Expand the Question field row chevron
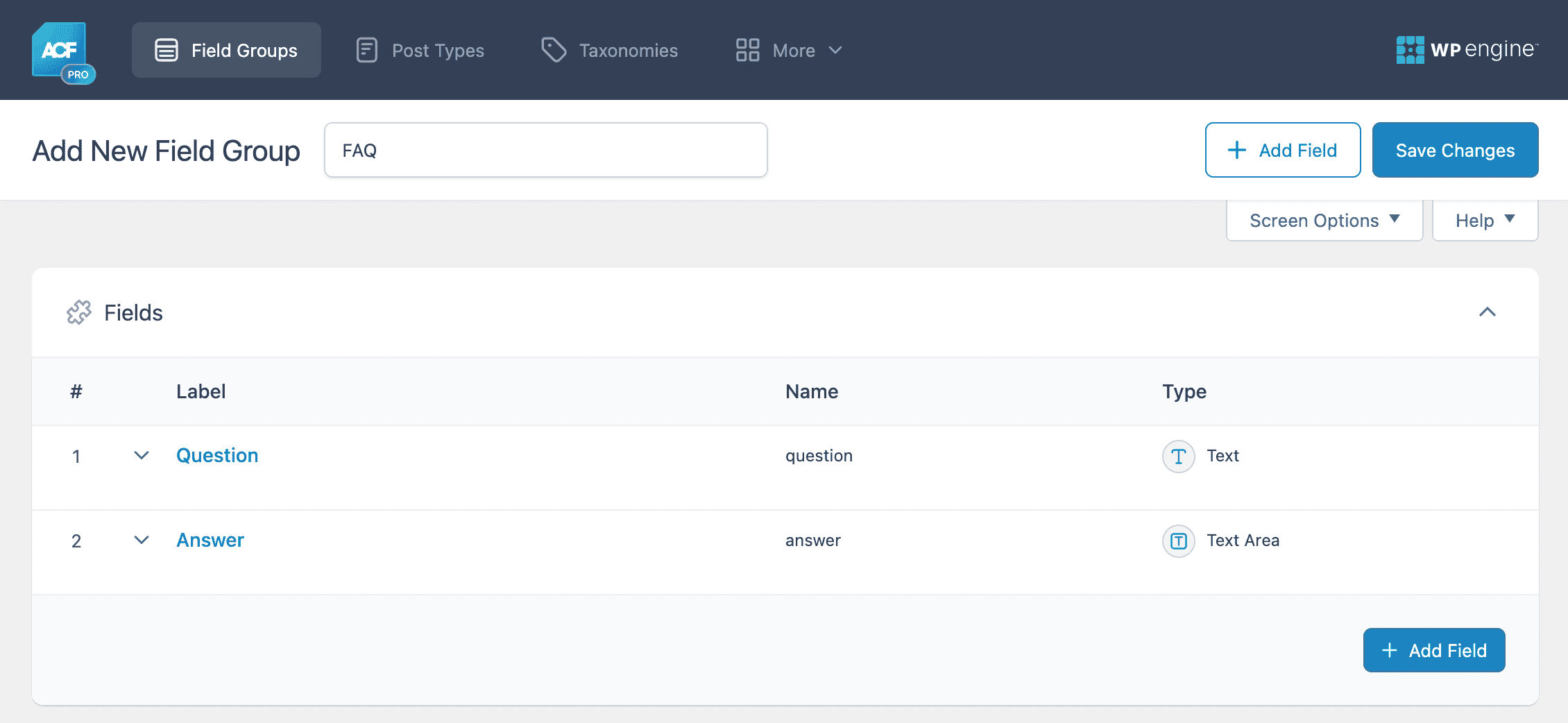 click(142, 456)
